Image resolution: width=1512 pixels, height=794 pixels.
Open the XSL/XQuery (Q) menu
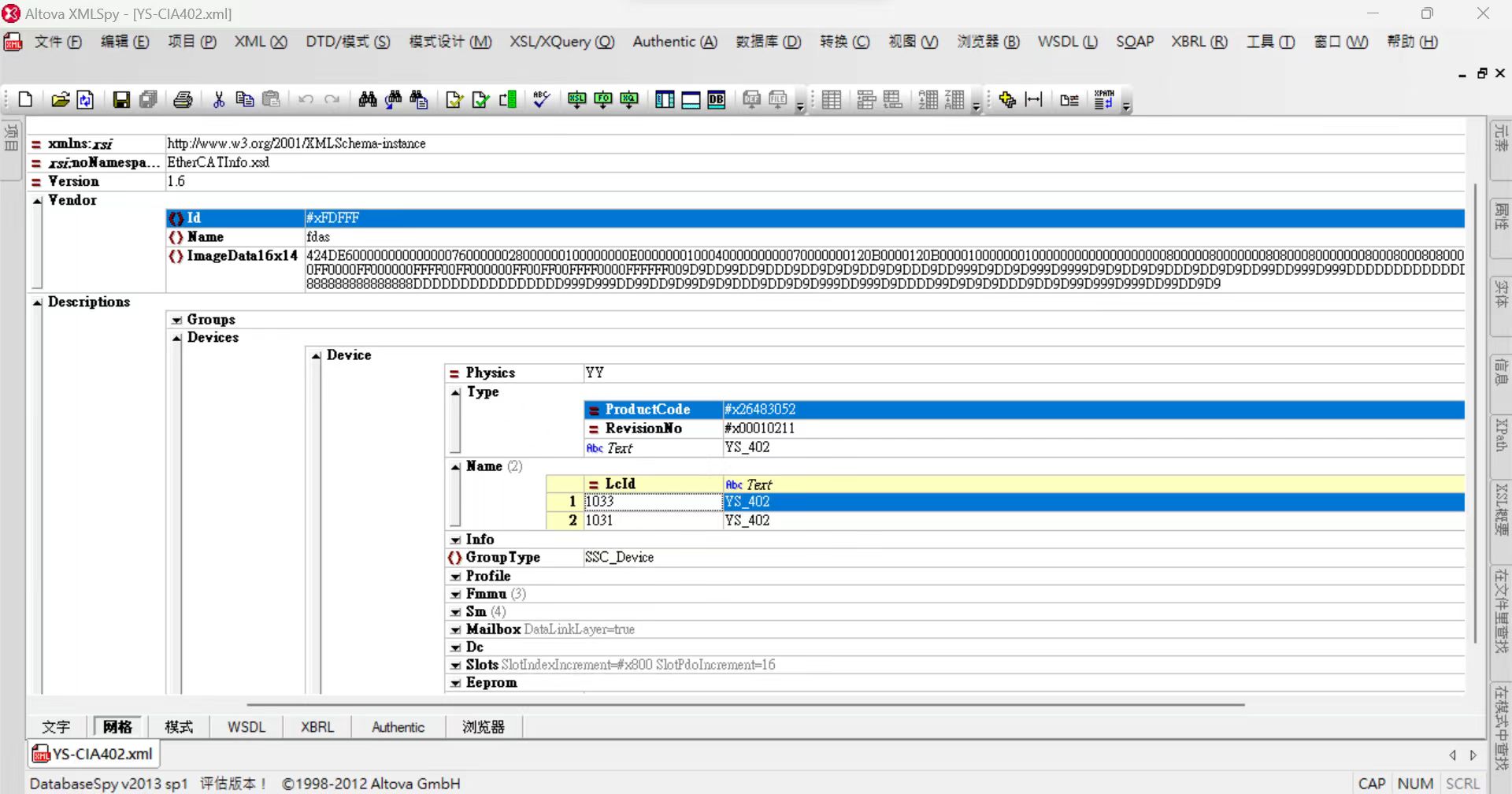(x=561, y=42)
